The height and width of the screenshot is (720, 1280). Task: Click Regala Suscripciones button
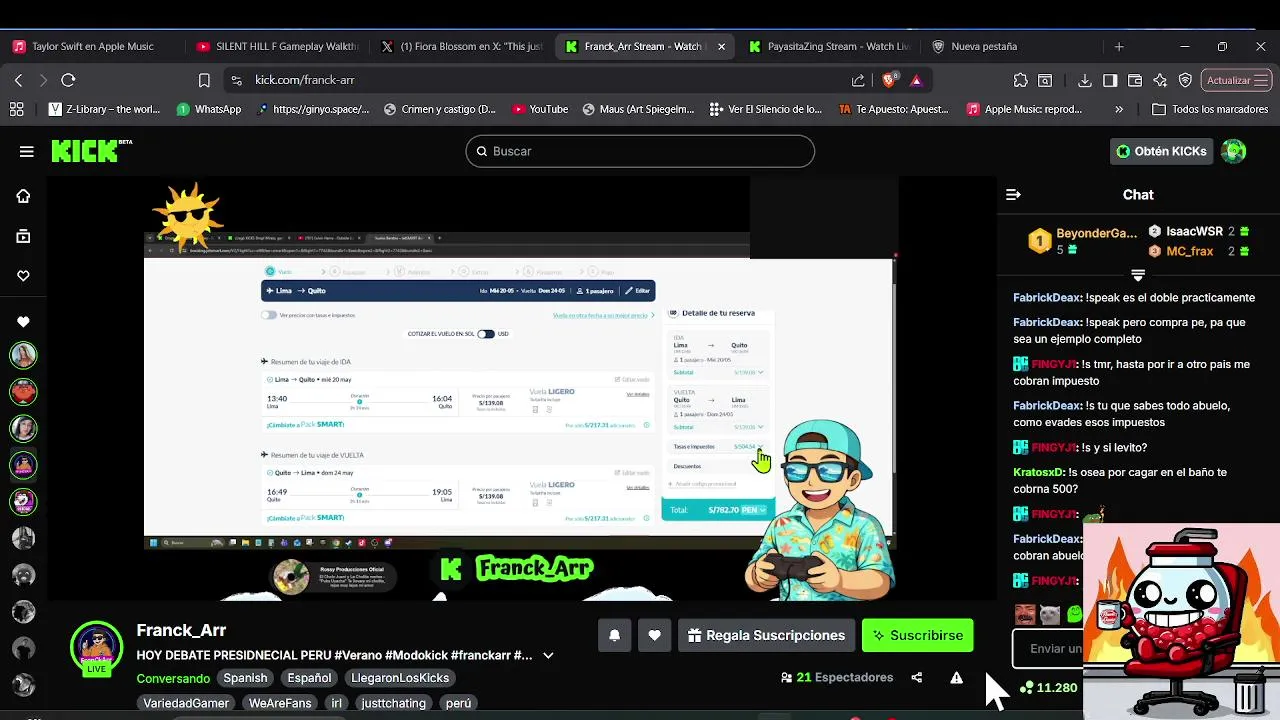pos(766,635)
